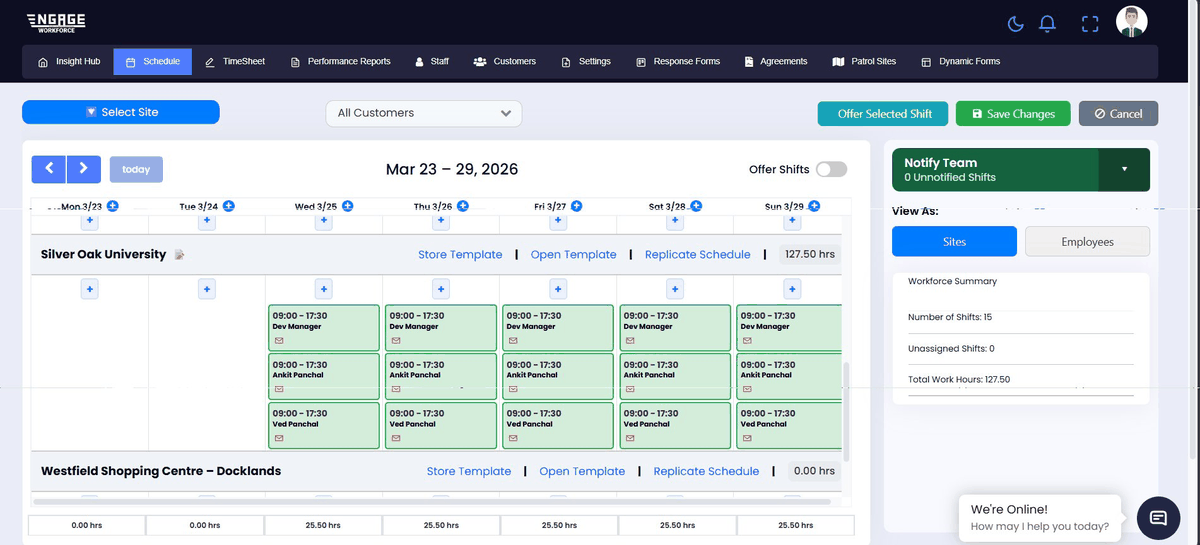This screenshot has width=1200, height=545.
Task: Add Silver Oak University shift in Wednesday column
Action: point(323,289)
